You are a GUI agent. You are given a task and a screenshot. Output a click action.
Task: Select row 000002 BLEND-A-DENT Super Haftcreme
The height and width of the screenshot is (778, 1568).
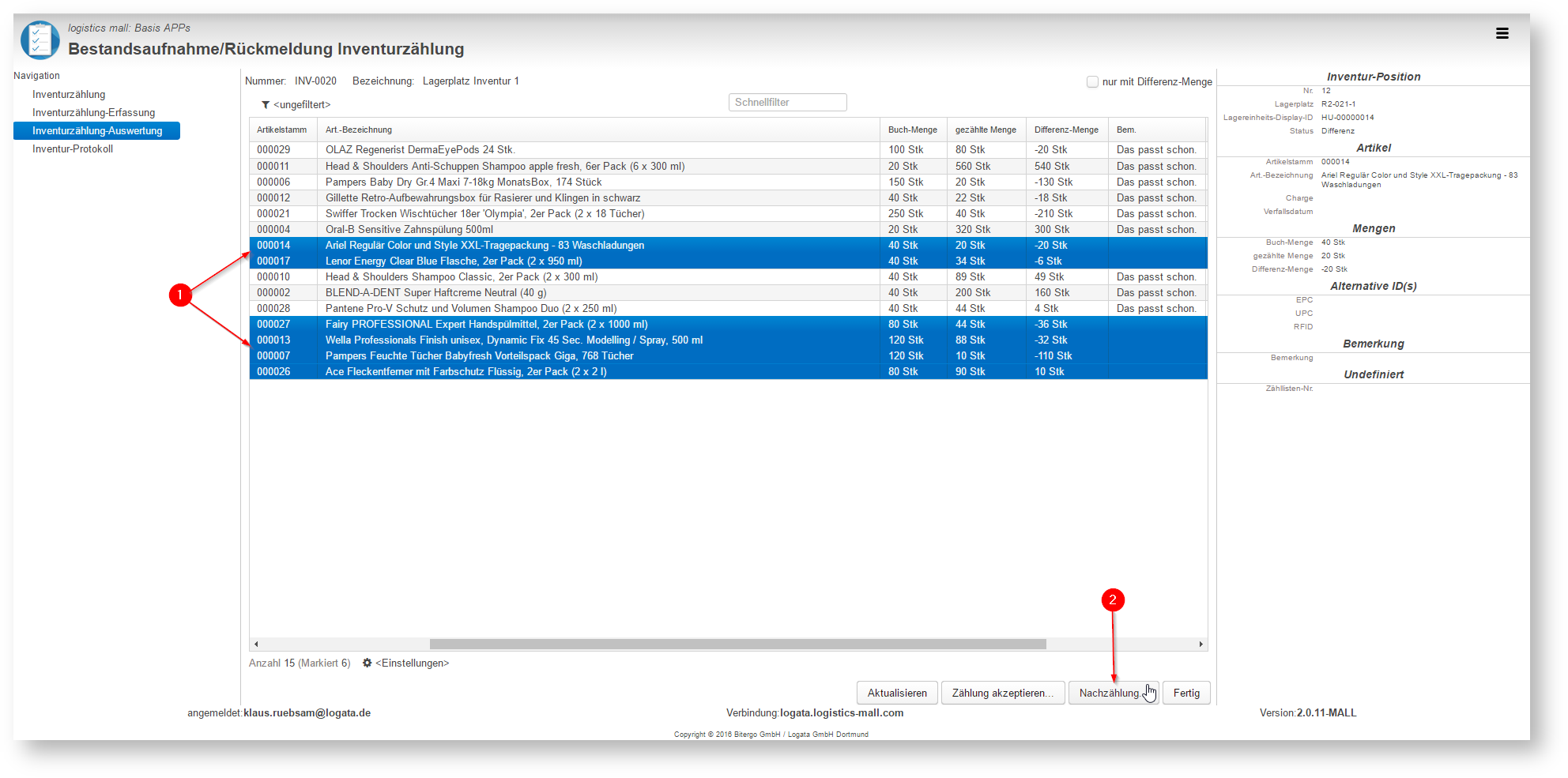tap(728, 292)
